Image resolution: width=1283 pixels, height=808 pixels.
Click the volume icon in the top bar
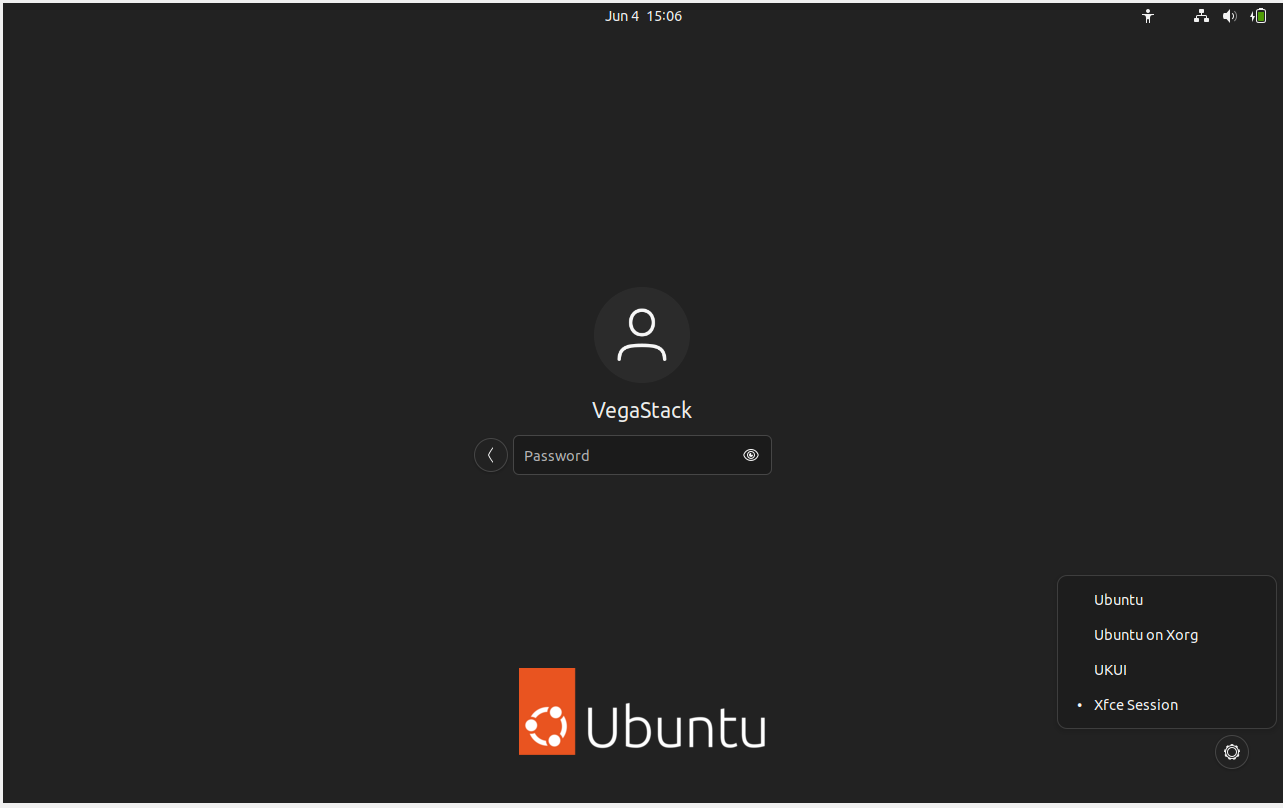(x=1229, y=15)
